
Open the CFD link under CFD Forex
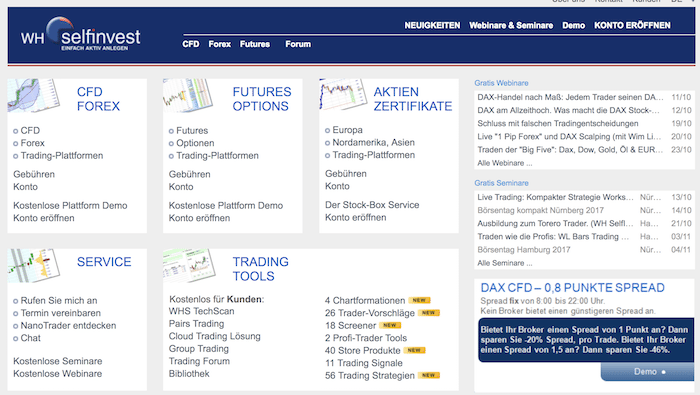(30, 131)
